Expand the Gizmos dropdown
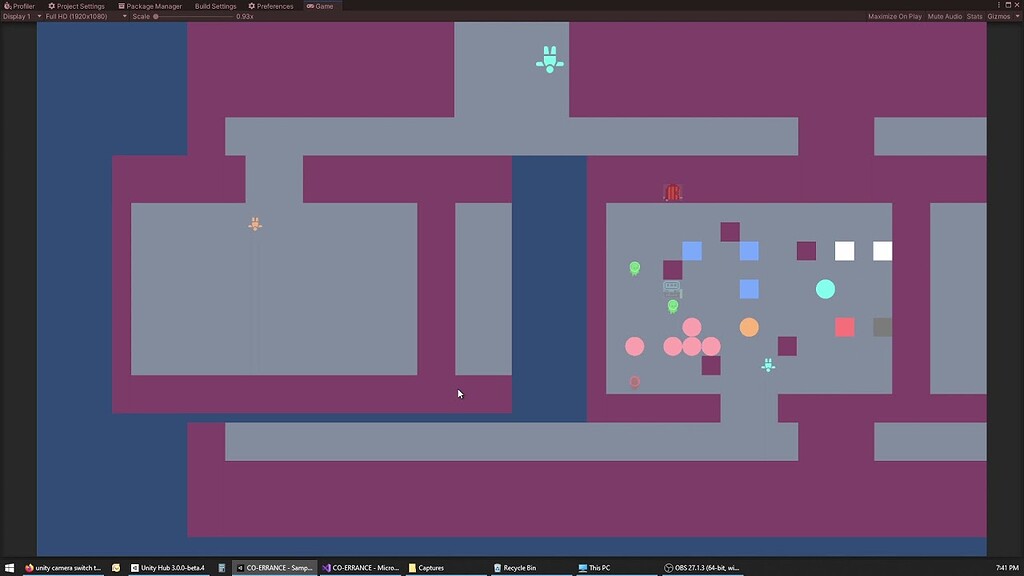This screenshot has height=576, width=1024. pyautogui.click(x=1000, y=16)
